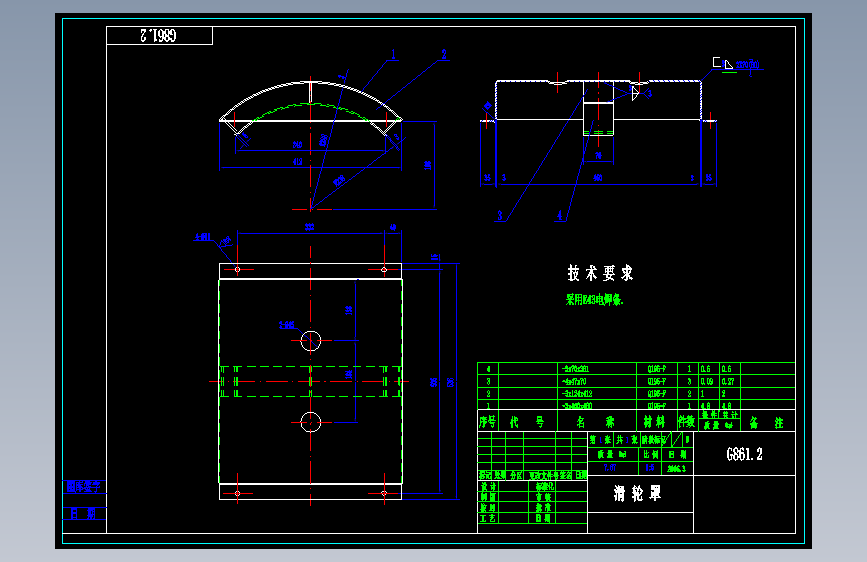Click the upper Φ45 circle in plan view

pos(311,341)
